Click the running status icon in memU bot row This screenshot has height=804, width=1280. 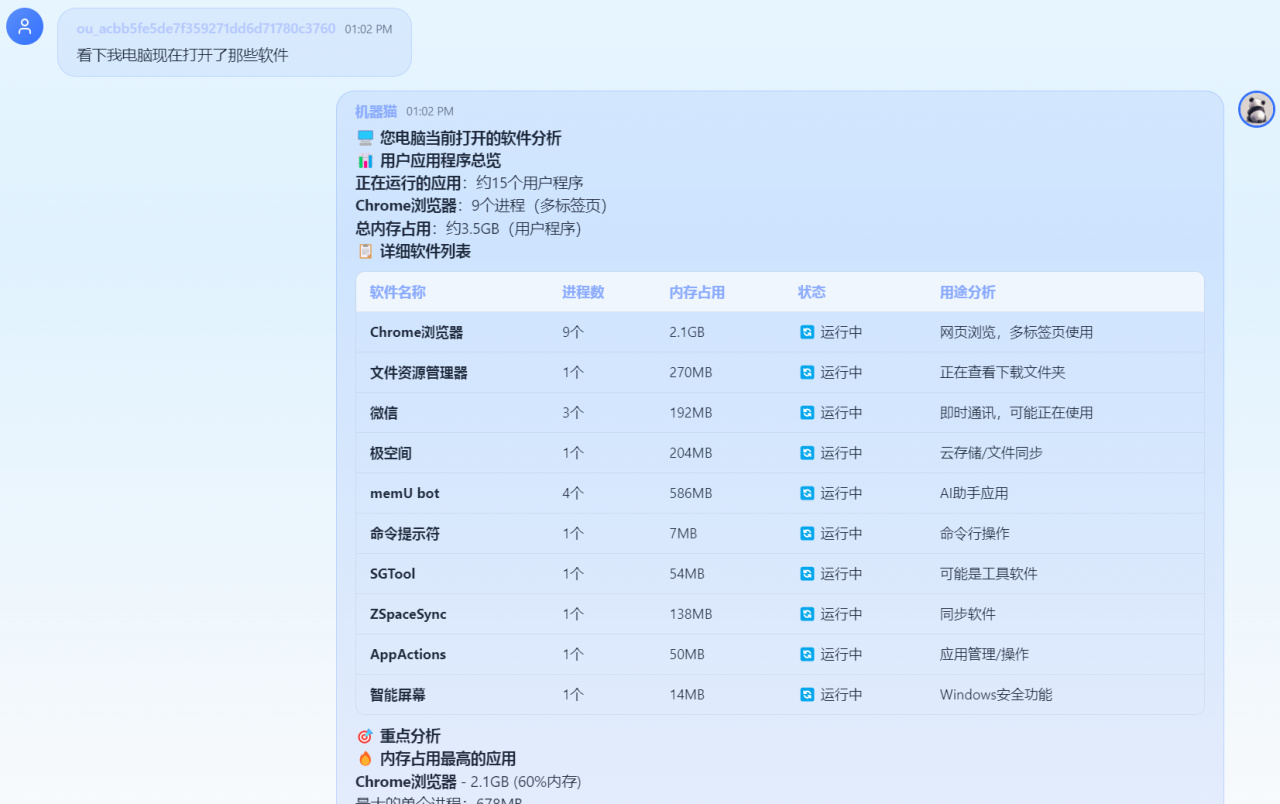coord(807,493)
